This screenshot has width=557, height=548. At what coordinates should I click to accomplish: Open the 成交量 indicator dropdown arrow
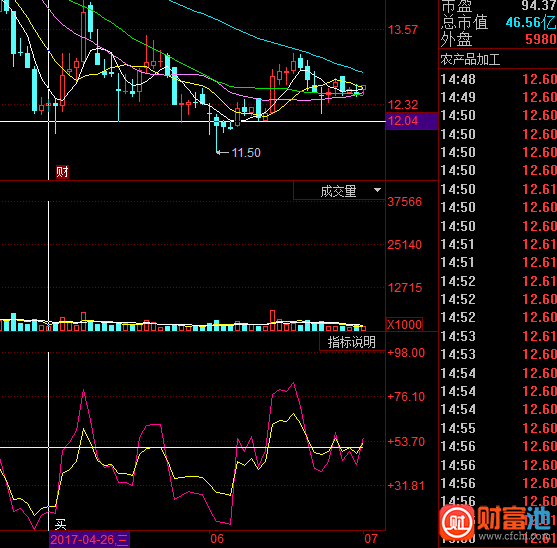tap(377, 190)
